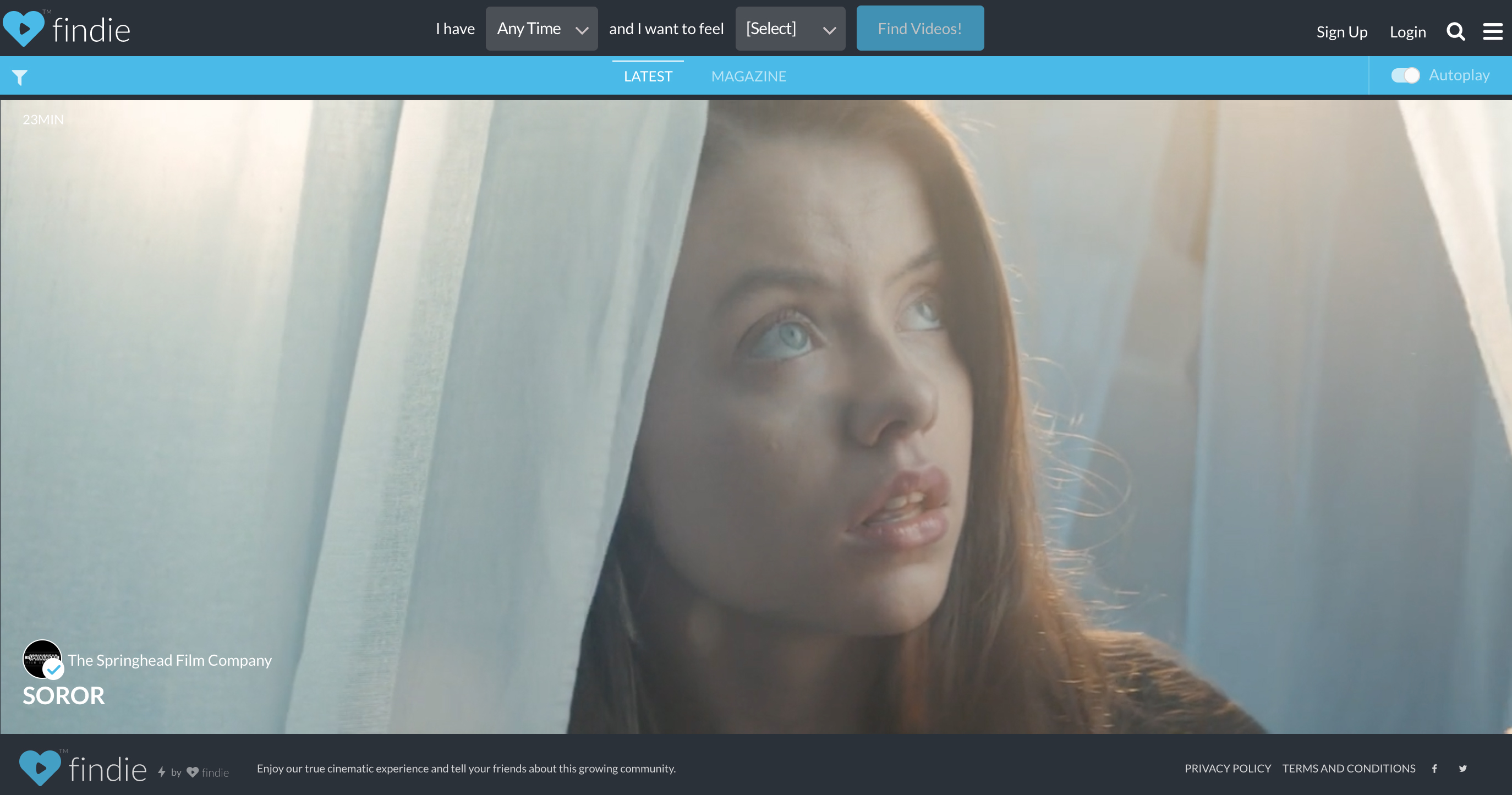Toggle the Autoplay switch
Image resolution: width=1512 pixels, height=795 pixels.
pos(1405,76)
